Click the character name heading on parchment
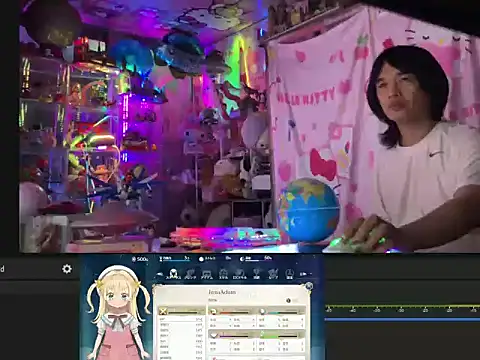 pos(222,292)
